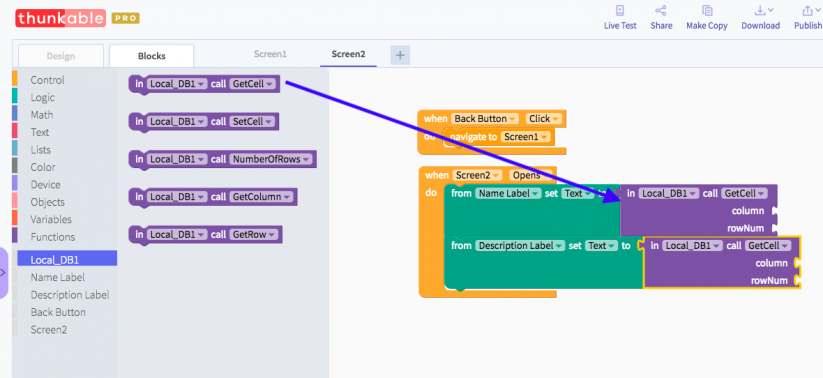This screenshot has width=823, height=378.
Task: Click rowNum input of highlighted GetCell block
Action: pyautogui.click(x=797, y=280)
